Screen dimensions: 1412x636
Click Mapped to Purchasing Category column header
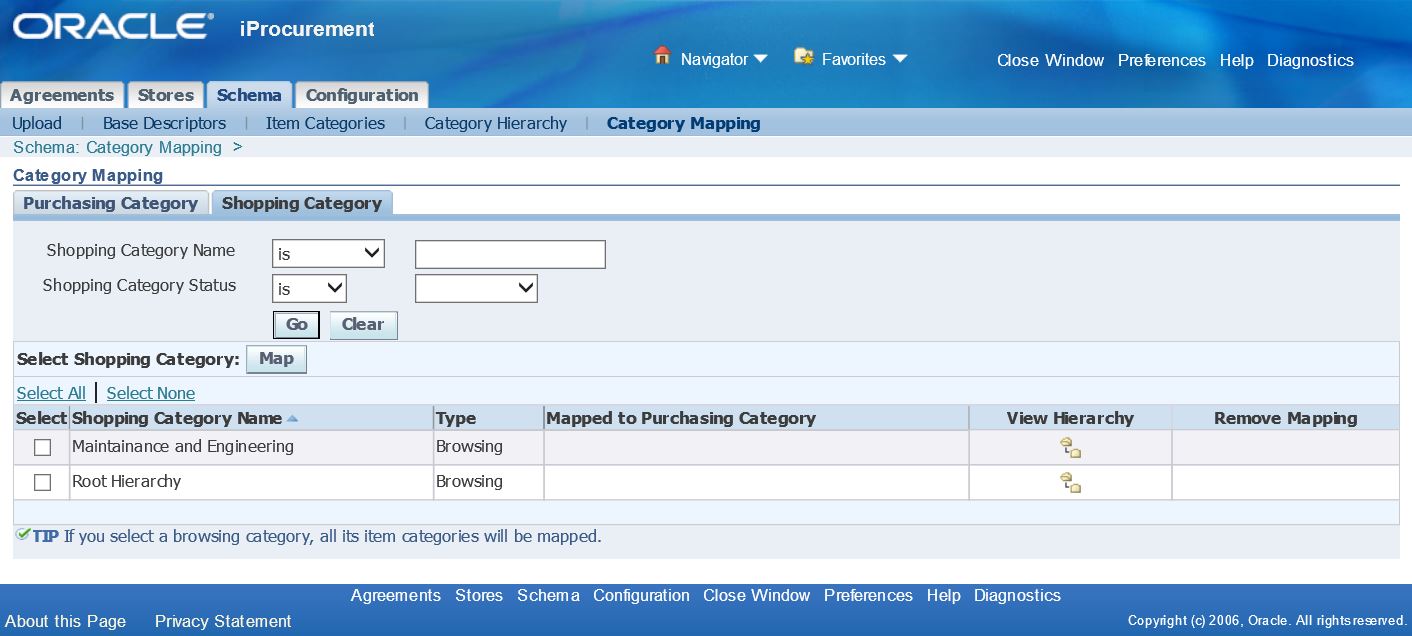[x=681, y=418]
